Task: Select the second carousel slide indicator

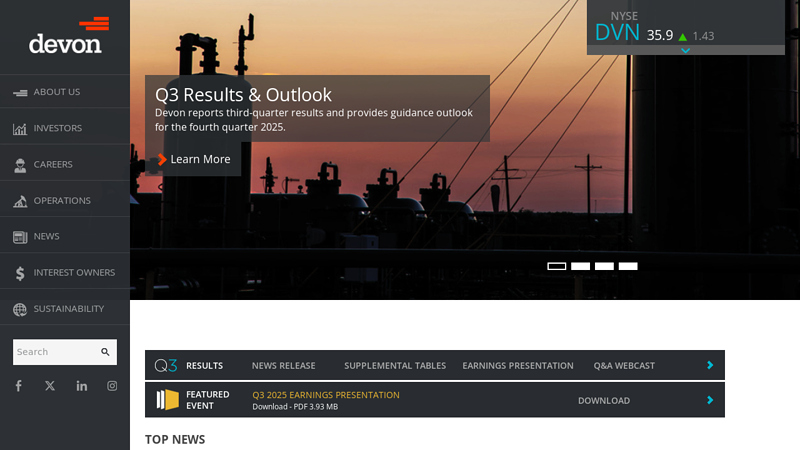Action: (581, 266)
